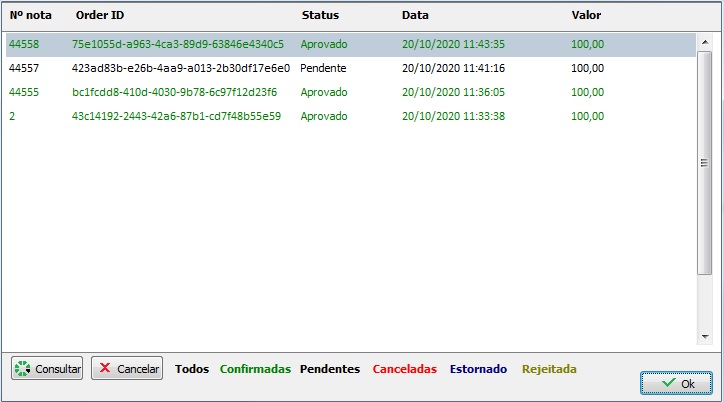Image resolution: width=724 pixels, height=402 pixels.
Task: Click the Status column header
Action: [320, 16]
